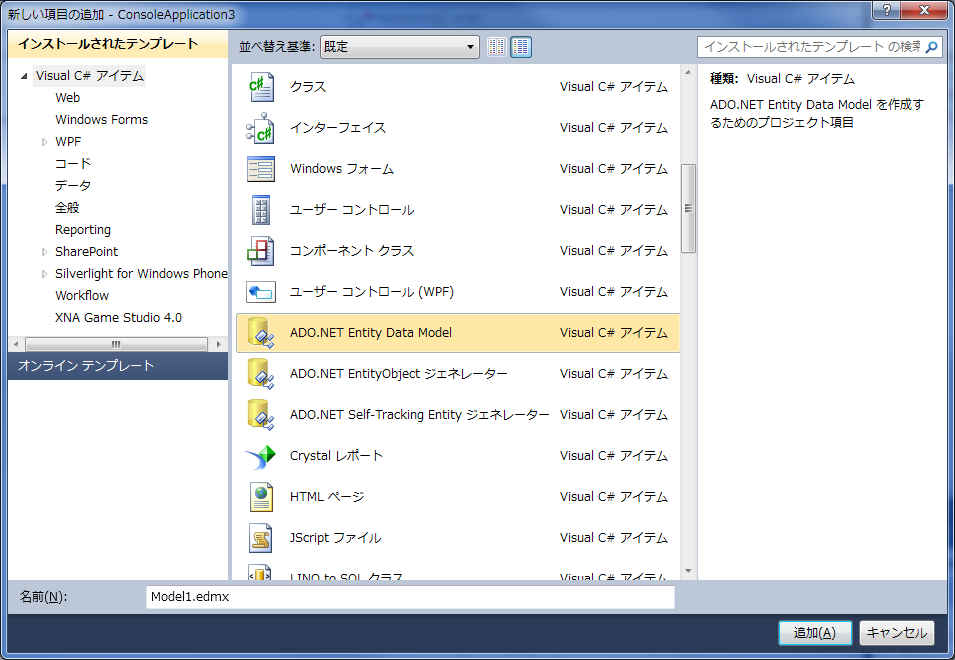Select the ユーザー コントロール (WPF) icon

261,292
